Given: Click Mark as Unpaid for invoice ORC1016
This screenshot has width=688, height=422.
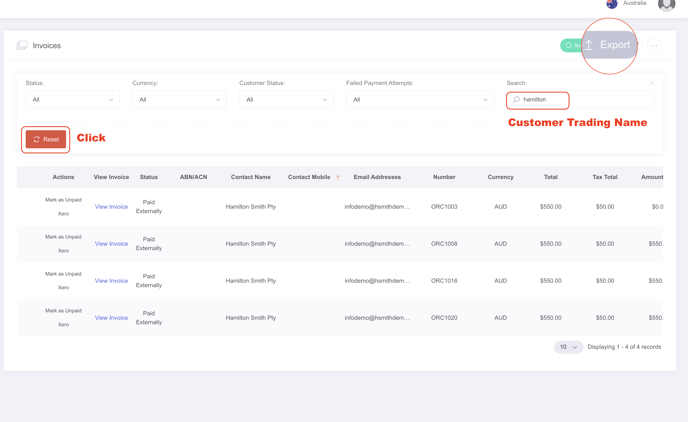Looking at the screenshot, I should [x=63, y=274].
